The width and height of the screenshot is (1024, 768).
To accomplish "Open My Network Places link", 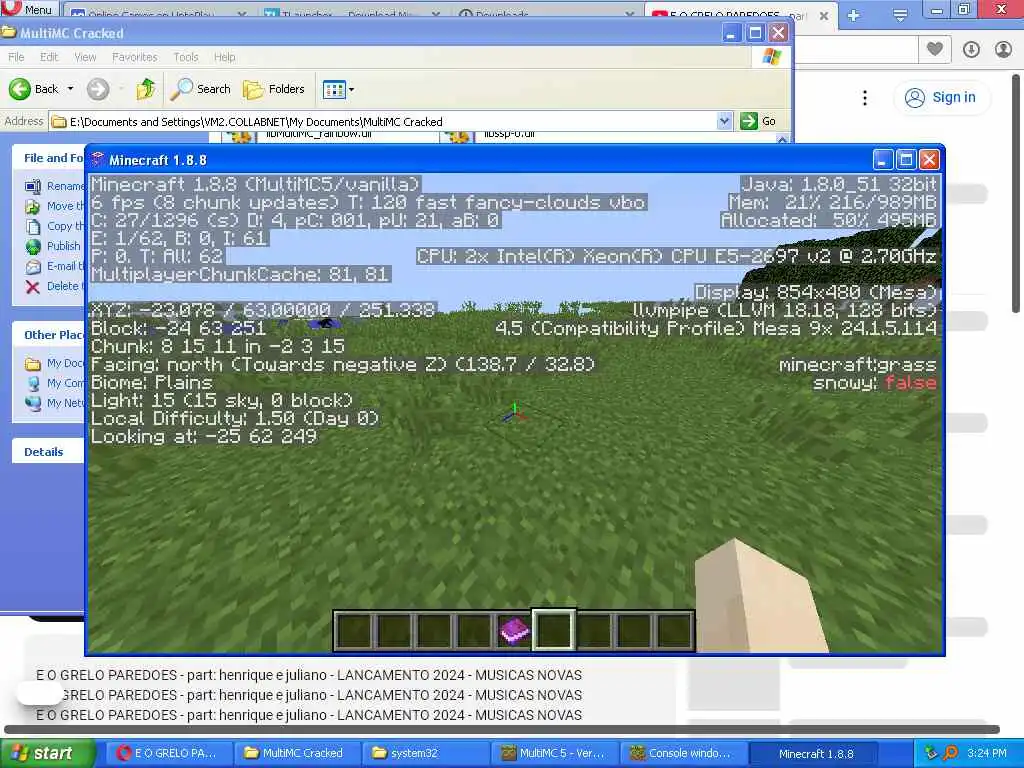I will coord(55,404).
